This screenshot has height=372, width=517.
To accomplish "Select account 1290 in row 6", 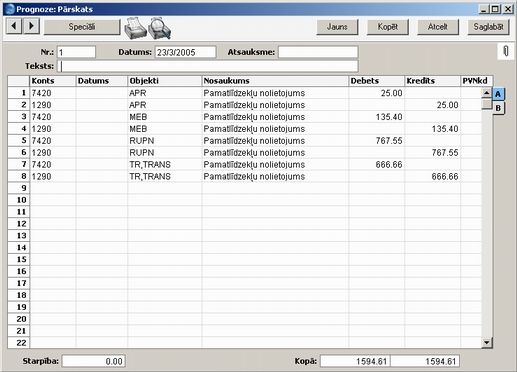I will (41, 153).
